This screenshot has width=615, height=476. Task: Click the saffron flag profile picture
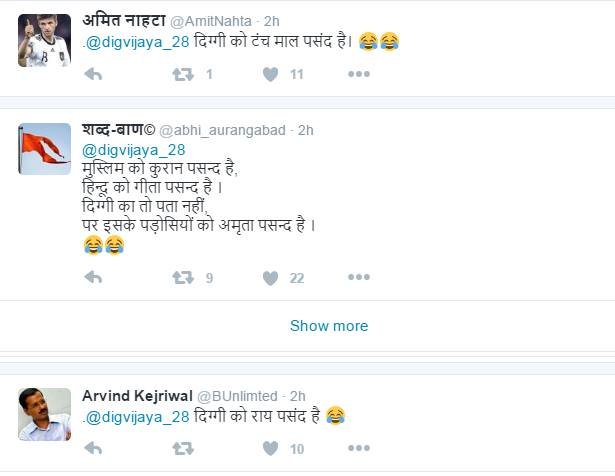[45, 149]
